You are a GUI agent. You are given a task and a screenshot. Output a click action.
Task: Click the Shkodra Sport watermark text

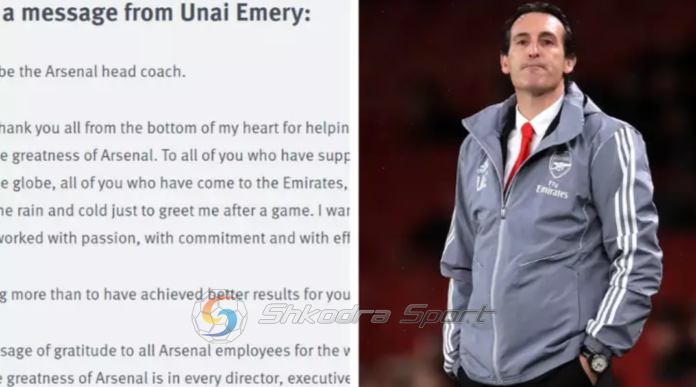tap(376, 315)
